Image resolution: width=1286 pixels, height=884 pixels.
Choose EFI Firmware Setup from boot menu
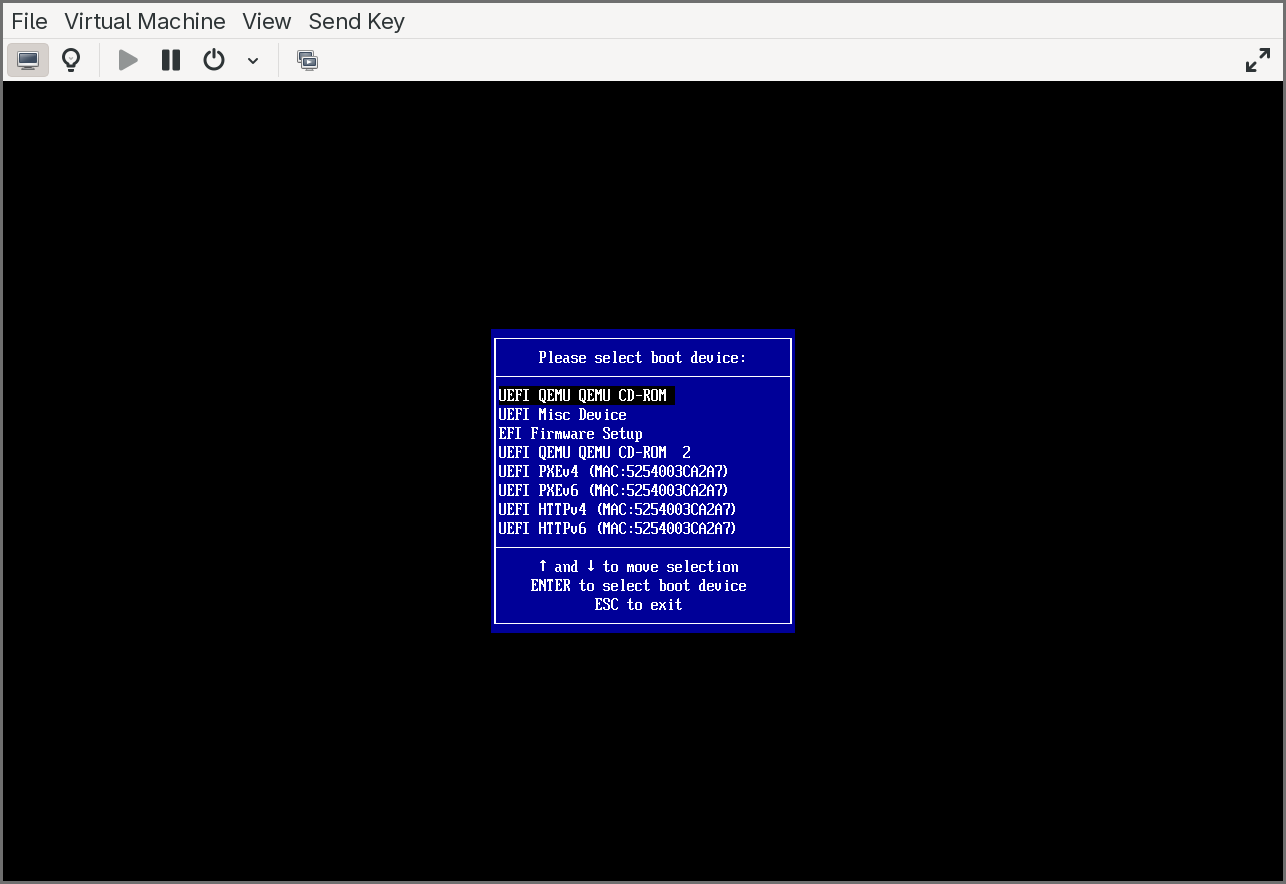pos(570,433)
